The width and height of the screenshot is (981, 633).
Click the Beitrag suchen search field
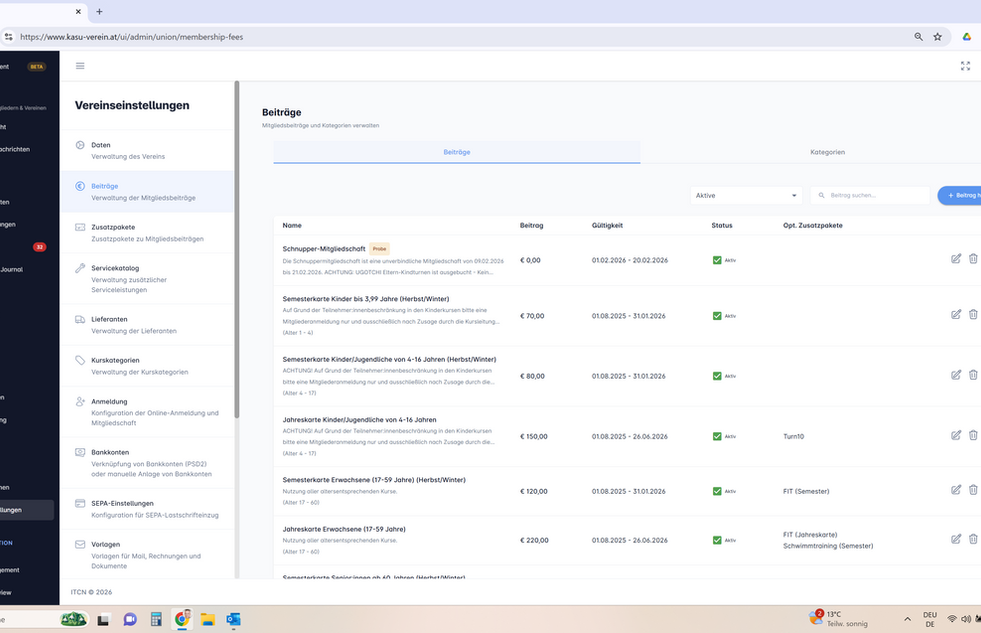(870, 195)
